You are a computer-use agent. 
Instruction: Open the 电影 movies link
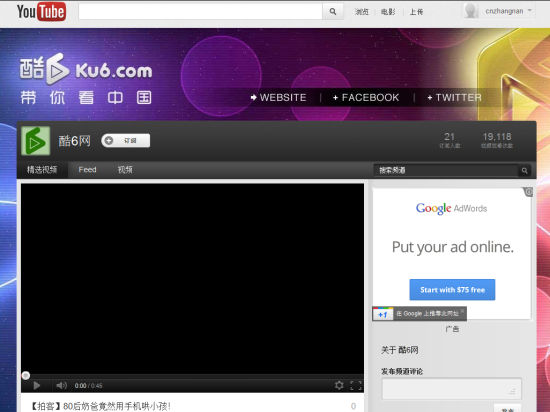pos(388,12)
